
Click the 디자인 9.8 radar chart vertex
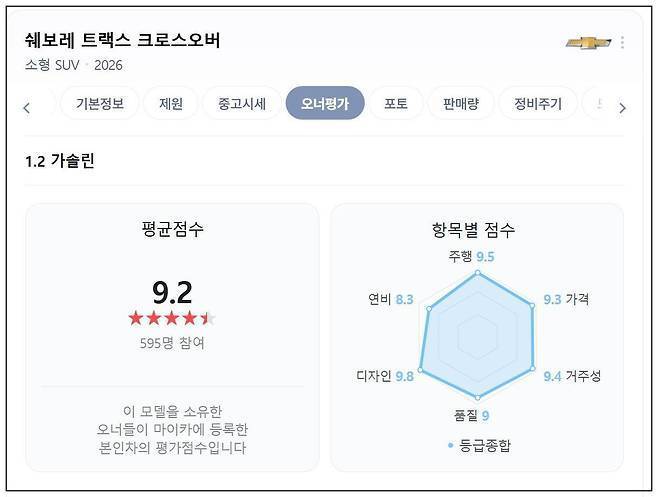pyautogui.click(x=421, y=370)
